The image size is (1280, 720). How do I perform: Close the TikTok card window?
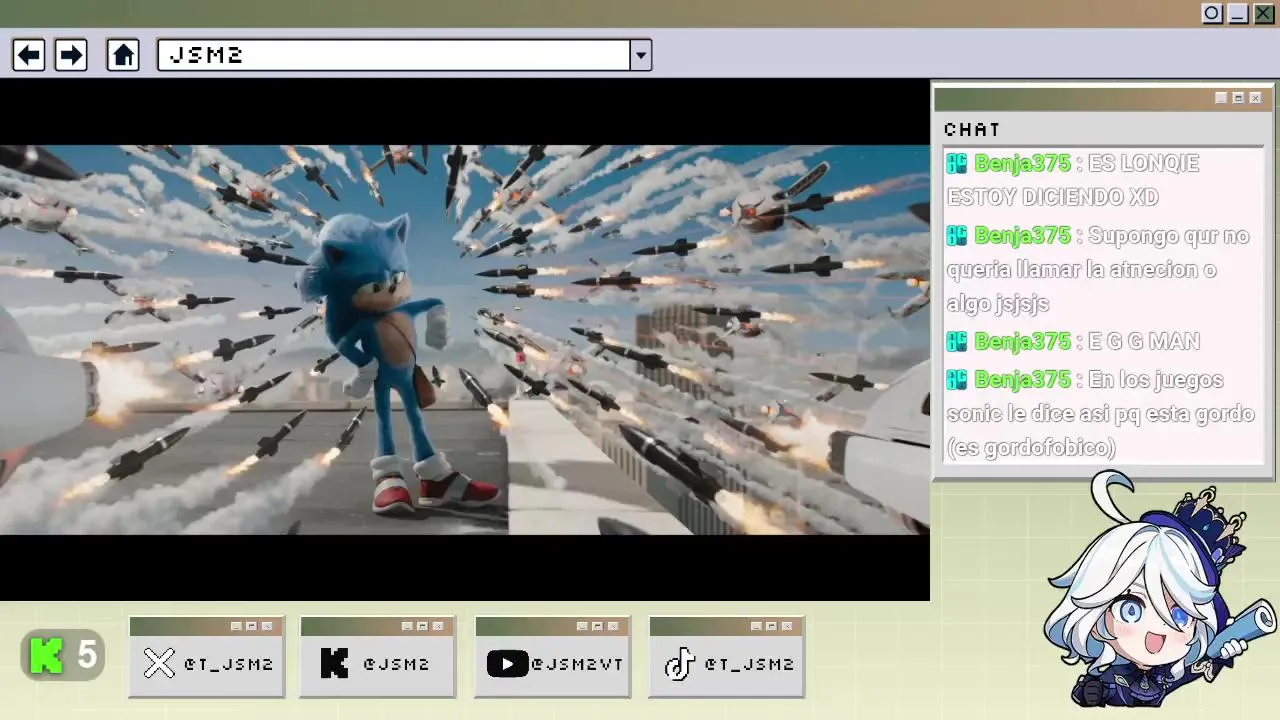[787, 626]
